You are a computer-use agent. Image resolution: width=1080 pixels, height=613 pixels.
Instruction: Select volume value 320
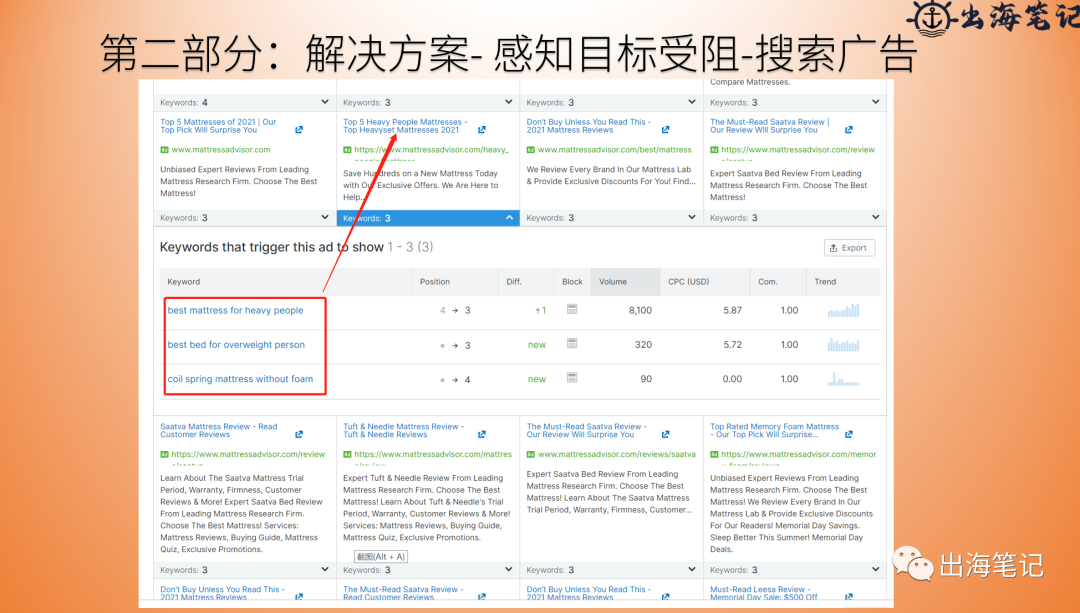[x=643, y=344]
